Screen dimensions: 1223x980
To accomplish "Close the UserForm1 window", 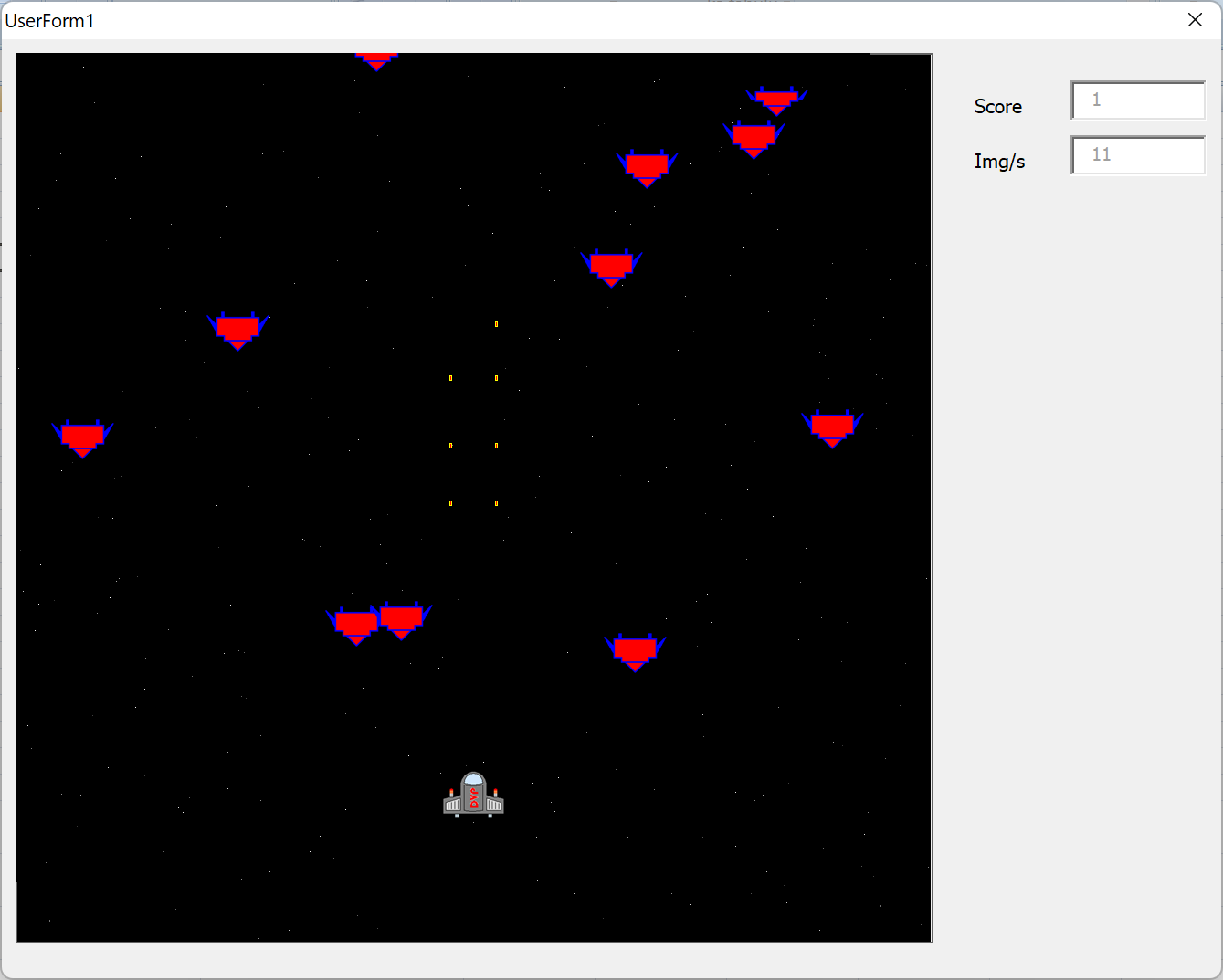I will pyautogui.click(x=1195, y=20).
